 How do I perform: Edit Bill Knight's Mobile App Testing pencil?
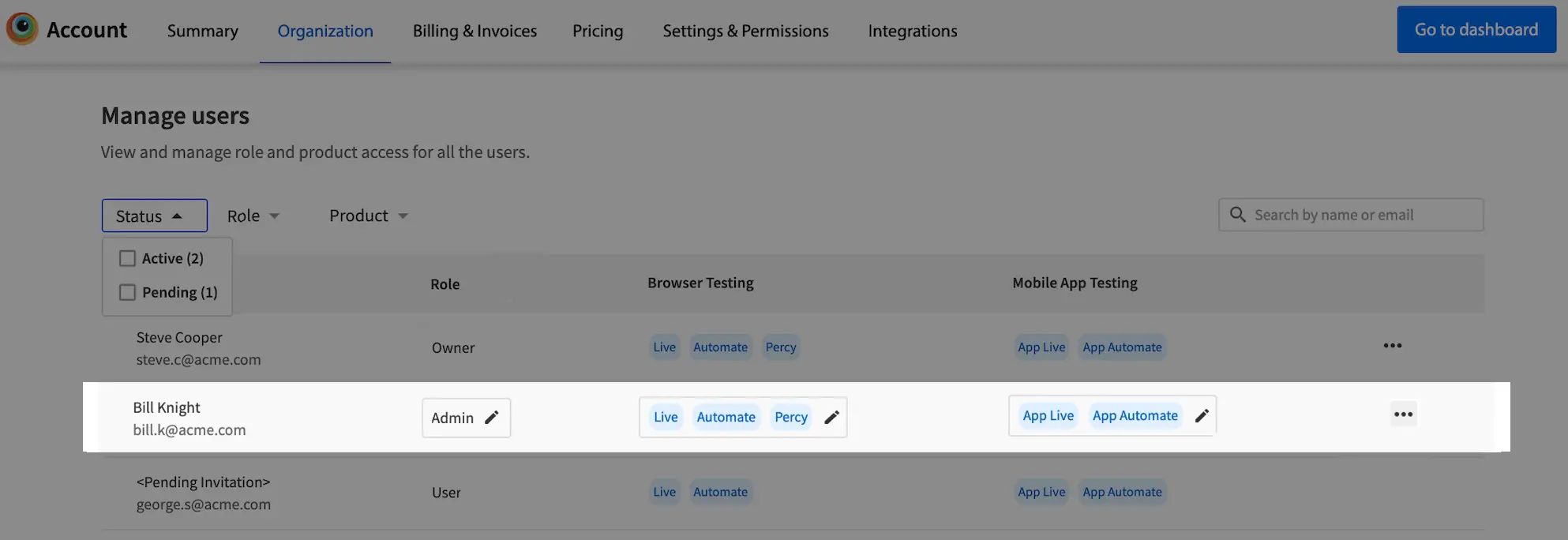tap(1201, 416)
